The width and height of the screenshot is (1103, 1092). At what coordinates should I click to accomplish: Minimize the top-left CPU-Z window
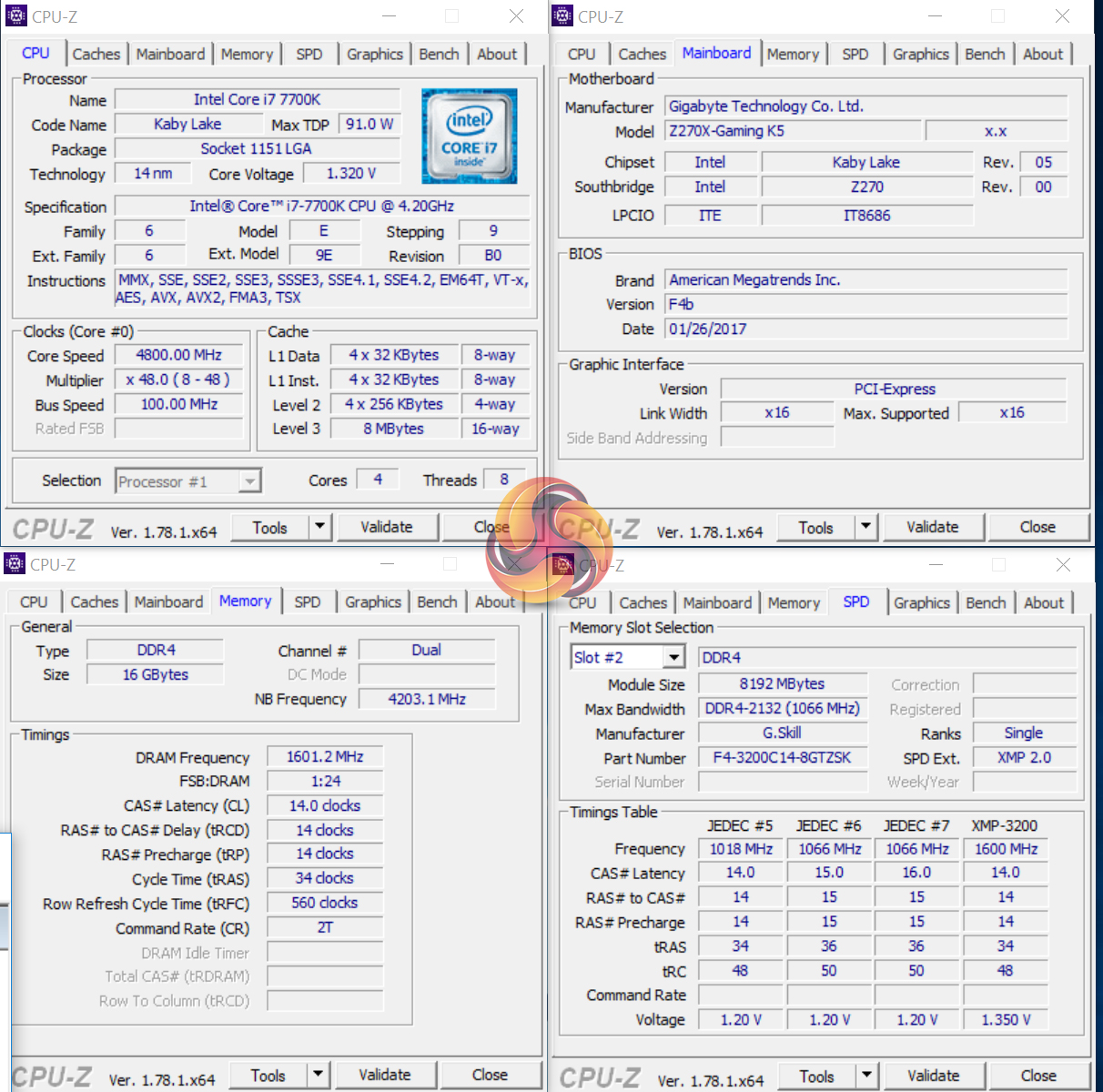coord(389,16)
